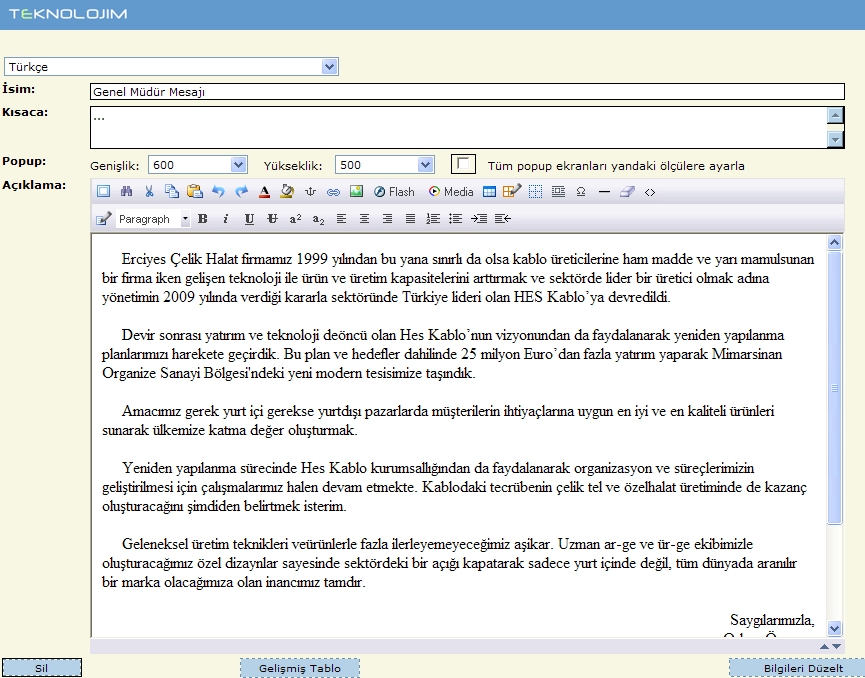This screenshot has height=678, width=865.
Task: Insert an anchor
Action: [x=310, y=191]
